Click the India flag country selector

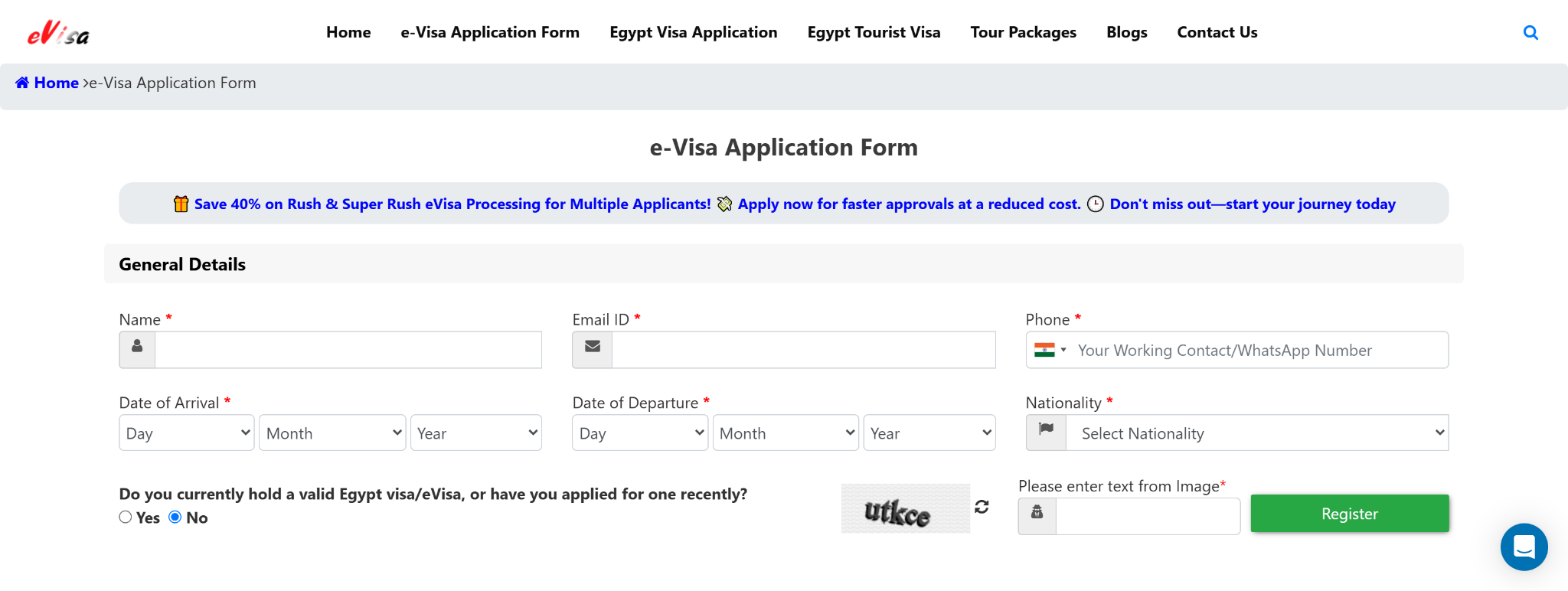(x=1050, y=350)
